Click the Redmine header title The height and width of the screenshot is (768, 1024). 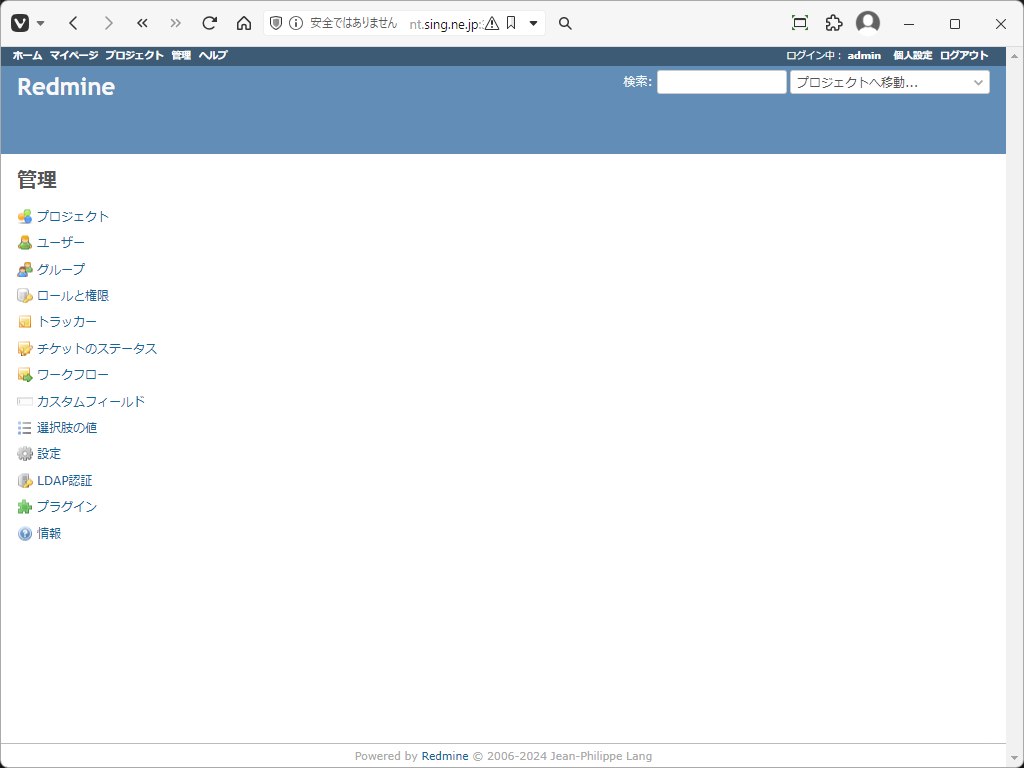pyautogui.click(x=66, y=87)
